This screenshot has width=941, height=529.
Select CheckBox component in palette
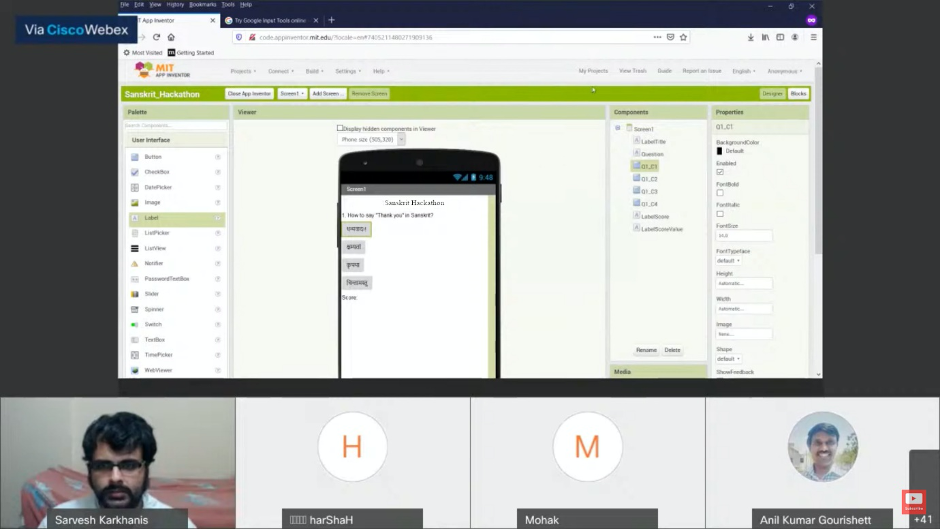157,172
